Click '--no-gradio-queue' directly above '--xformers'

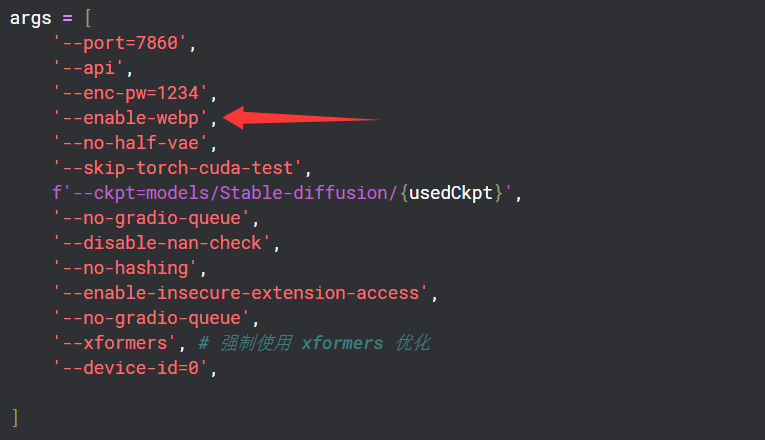click(157, 318)
